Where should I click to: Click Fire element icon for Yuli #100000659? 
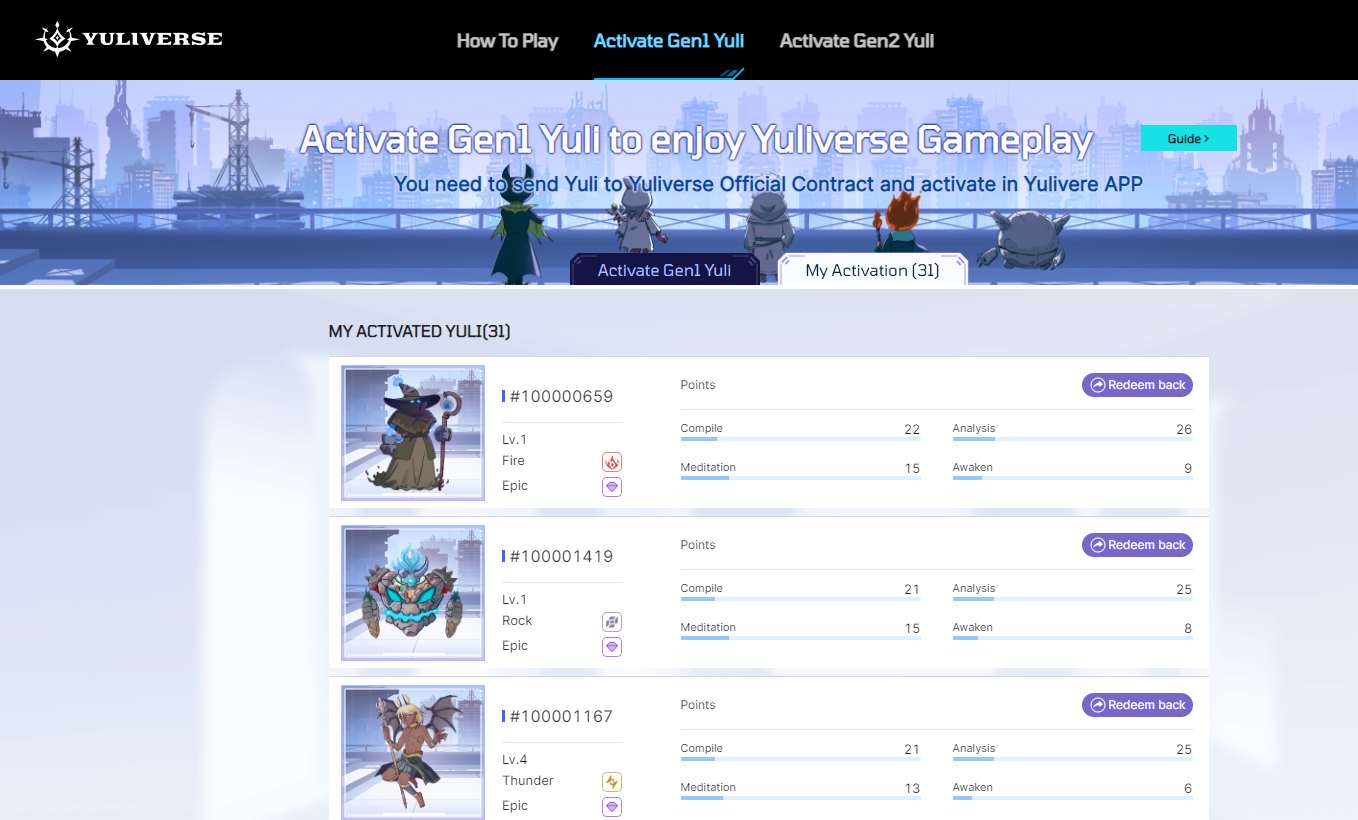pos(612,462)
